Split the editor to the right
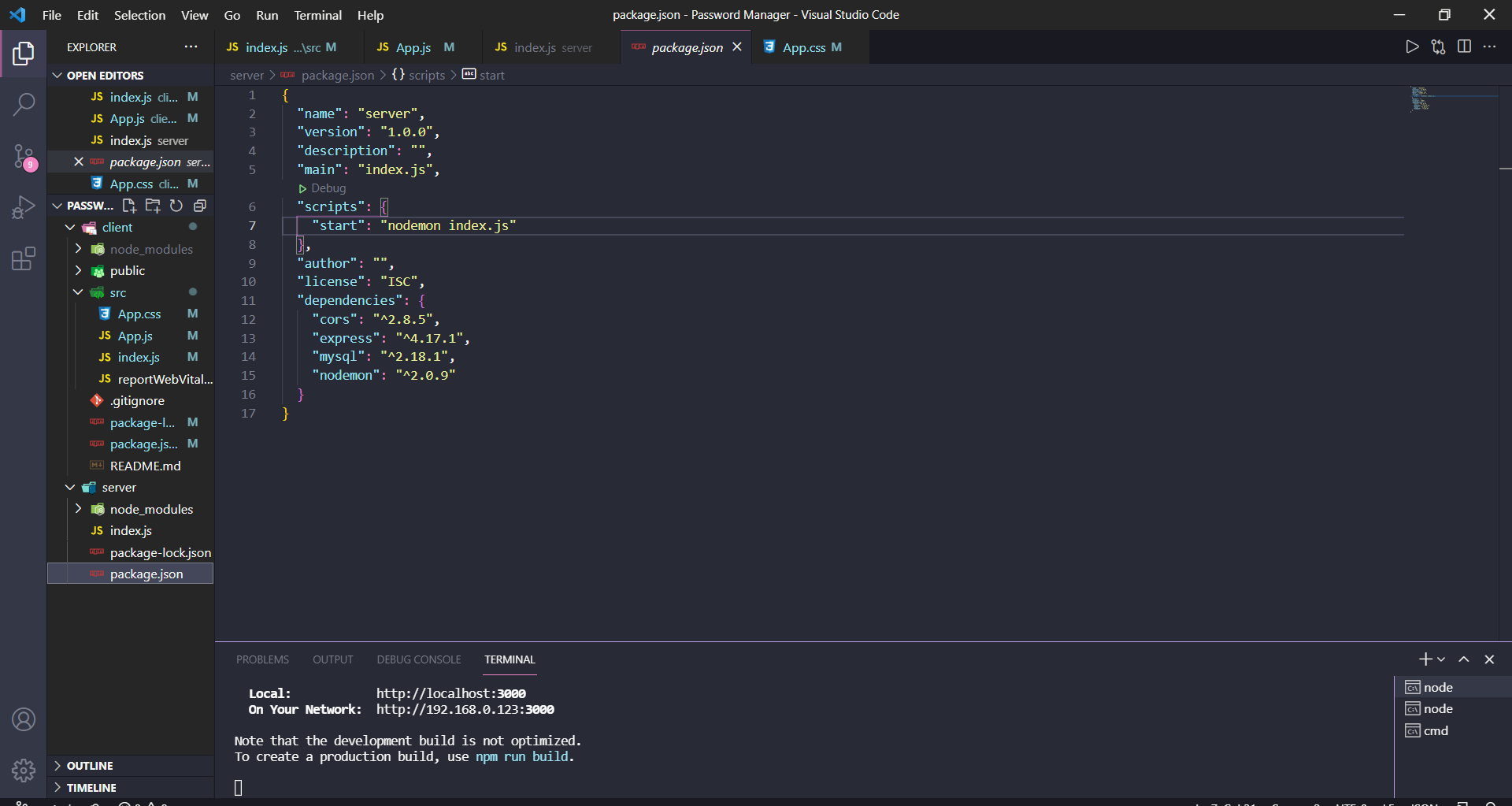The image size is (1512, 806). (x=1464, y=46)
